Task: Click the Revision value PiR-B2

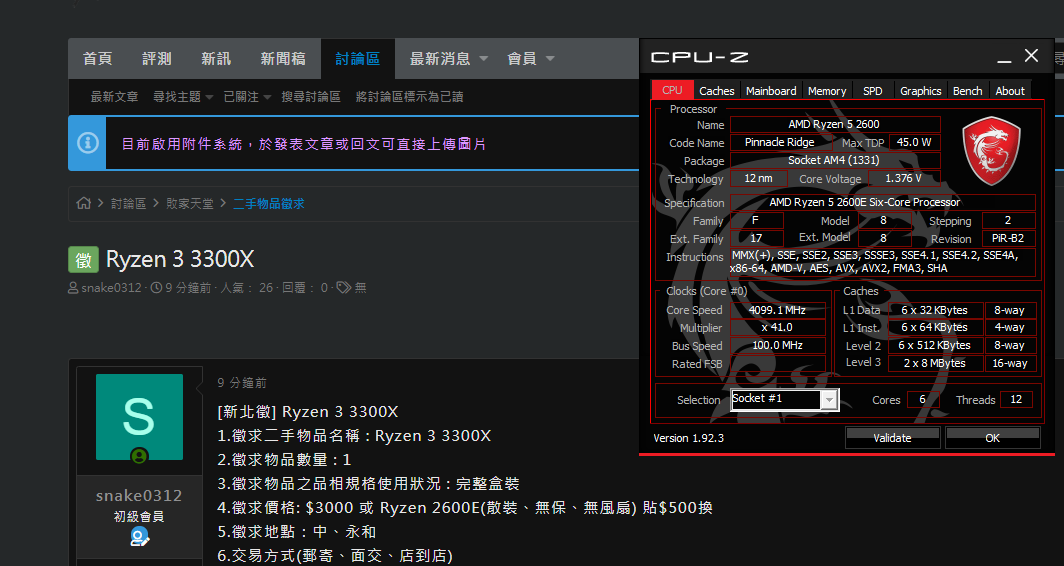Action: coord(1008,239)
